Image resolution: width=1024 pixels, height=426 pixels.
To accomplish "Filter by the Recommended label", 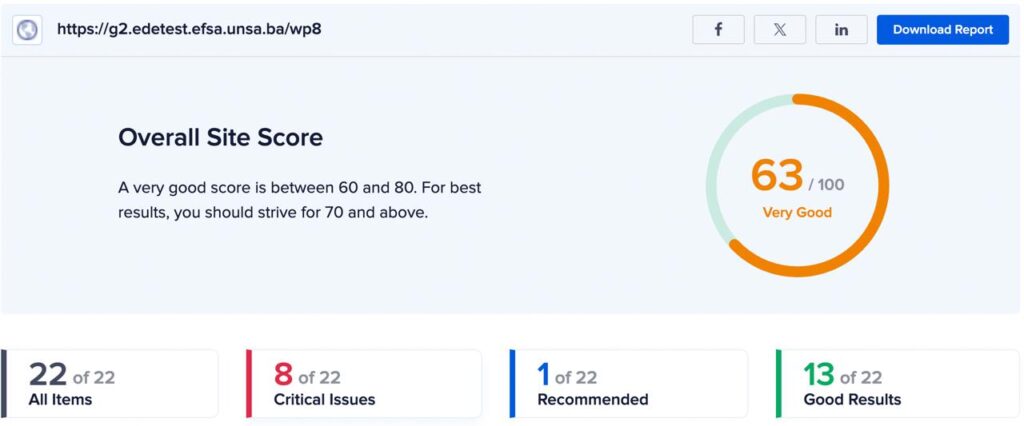I will pyautogui.click(x=592, y=399).
